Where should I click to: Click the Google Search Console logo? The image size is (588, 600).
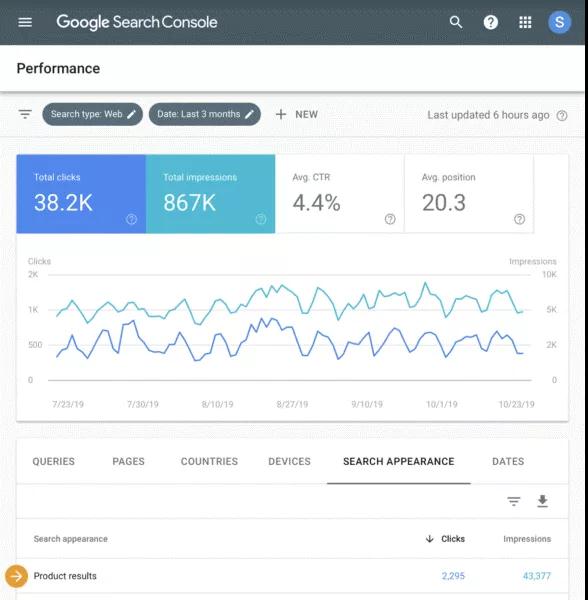point(137,22)
